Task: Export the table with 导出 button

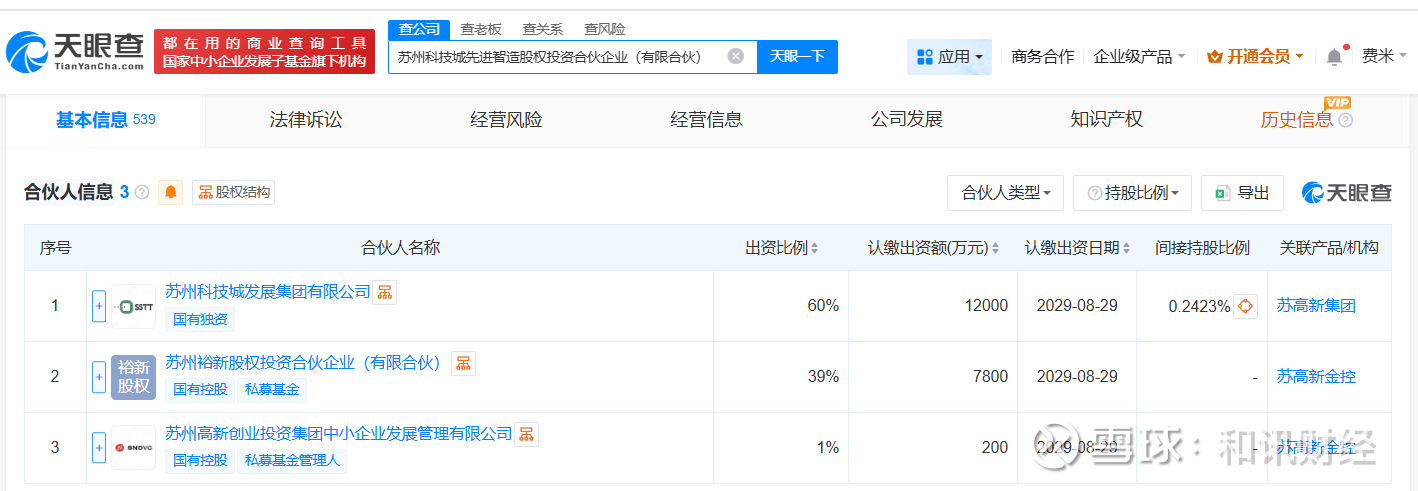Action: click(x=1242, y=193)
